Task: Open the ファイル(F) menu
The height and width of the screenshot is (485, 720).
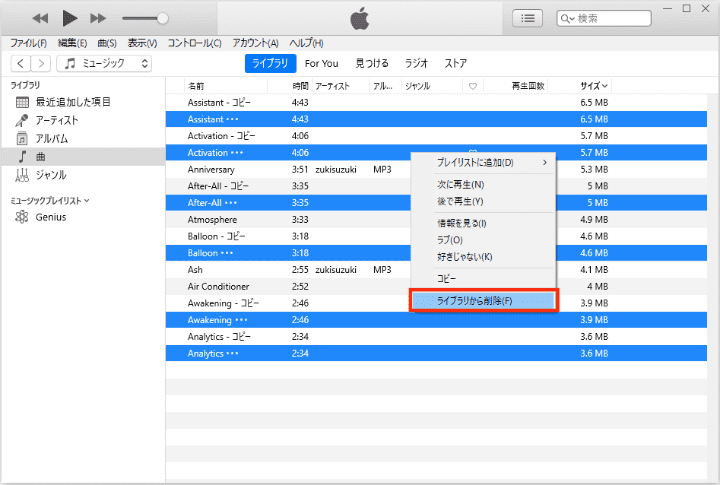Action: click(x=28, y=43)
